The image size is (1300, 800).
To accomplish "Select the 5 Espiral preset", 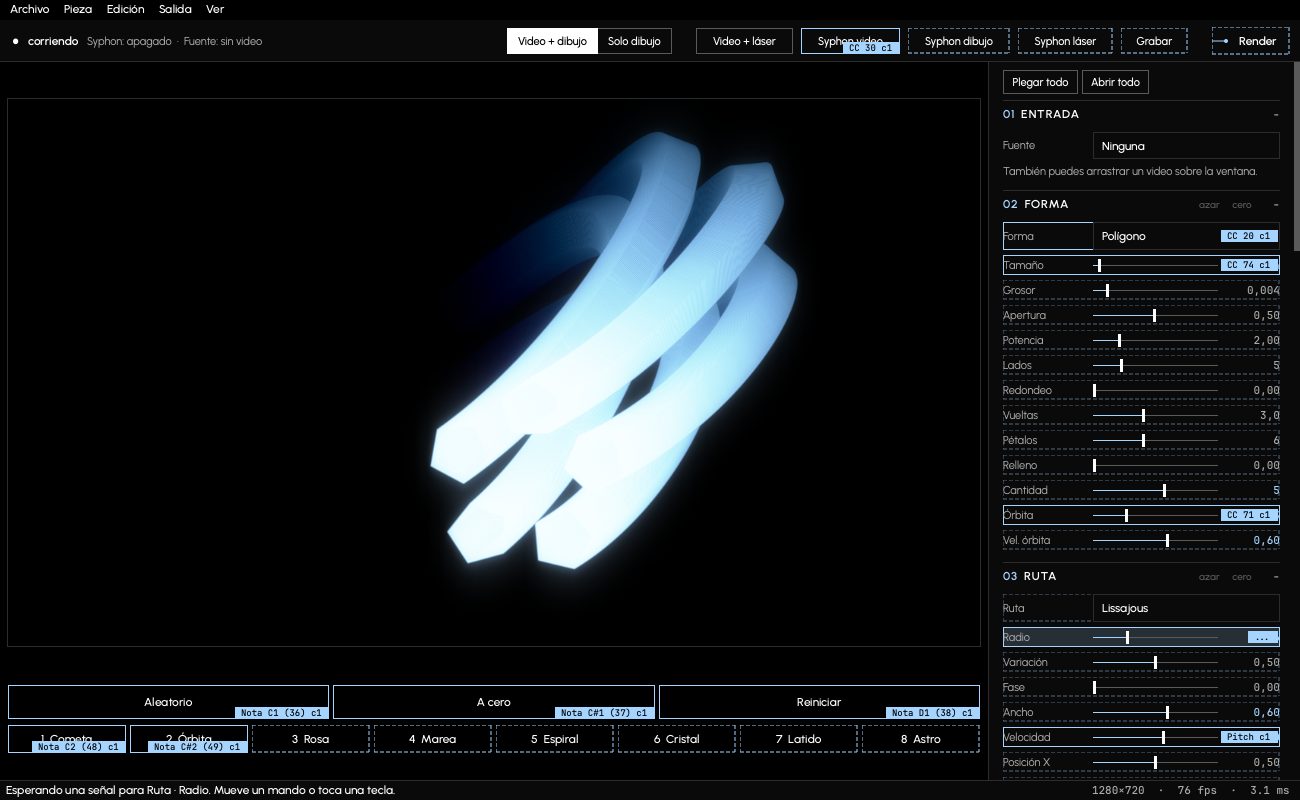I will (555, 739).
